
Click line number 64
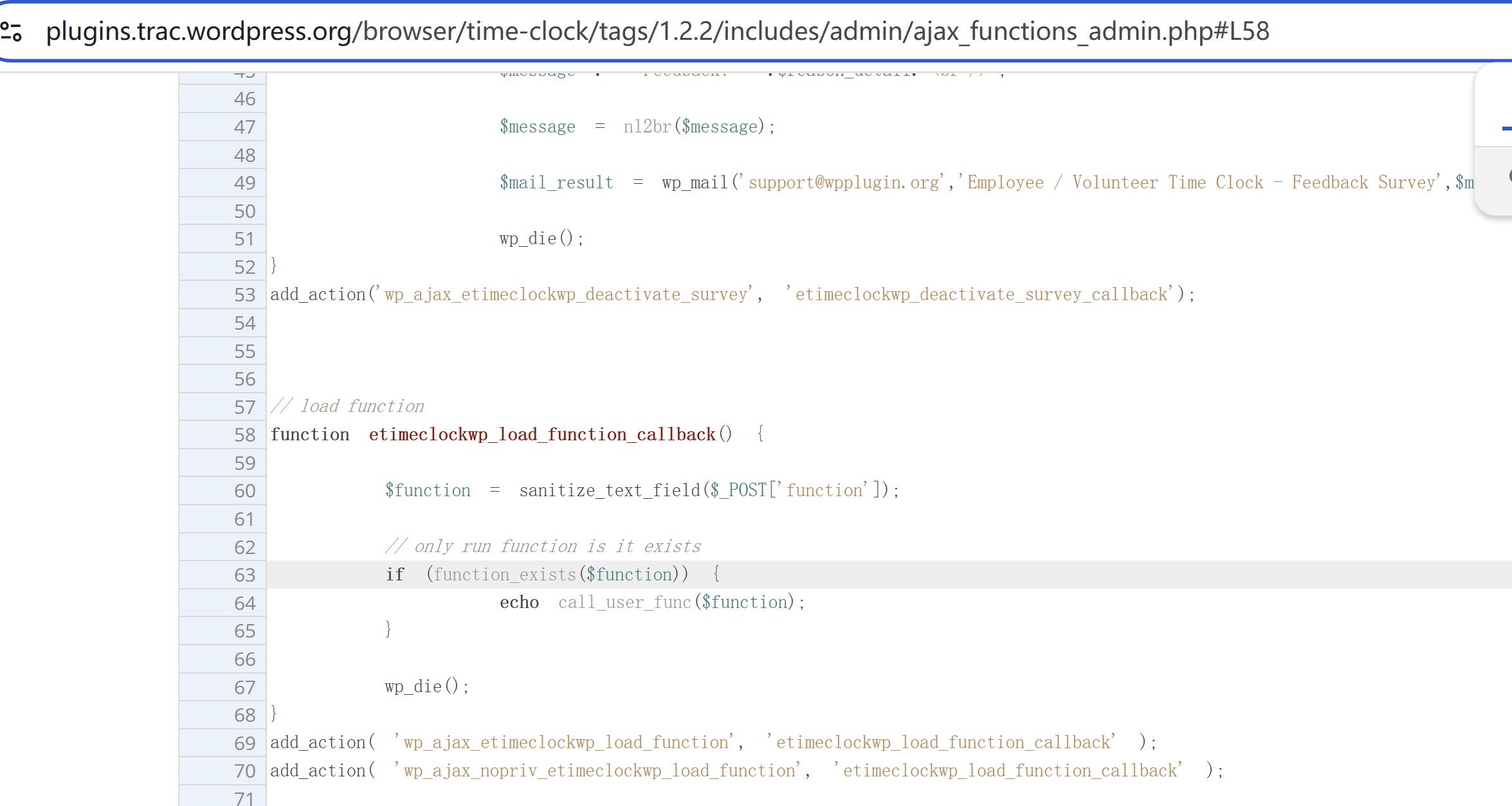(x=244, y=604)
